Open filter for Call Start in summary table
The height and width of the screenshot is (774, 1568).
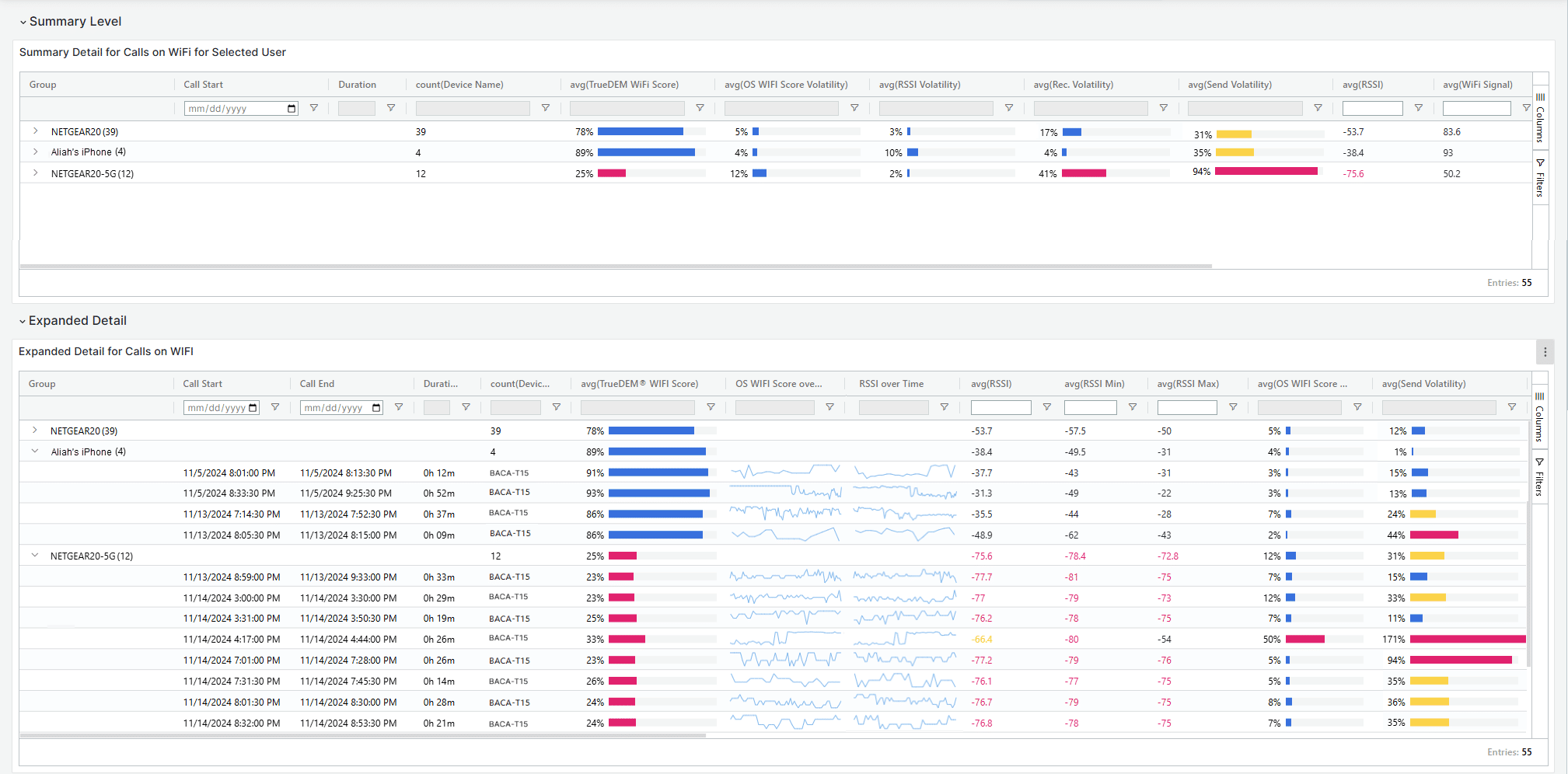[314, 108]
